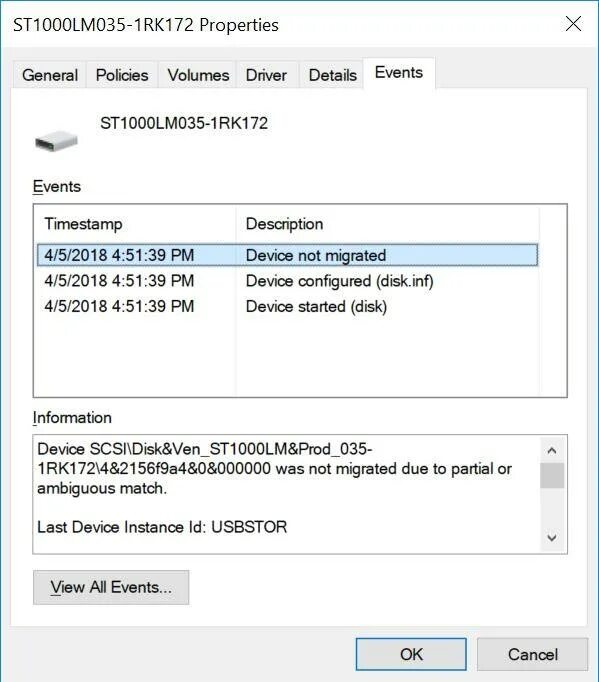The height and width of the screenshot is (682, 599).
Task: Click the disk drive icon
Action: tap(56, 141)
